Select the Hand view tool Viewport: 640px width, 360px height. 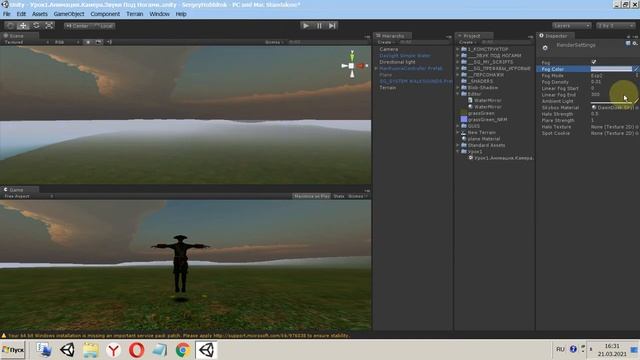pyautogui.click(x=10, y=26)
